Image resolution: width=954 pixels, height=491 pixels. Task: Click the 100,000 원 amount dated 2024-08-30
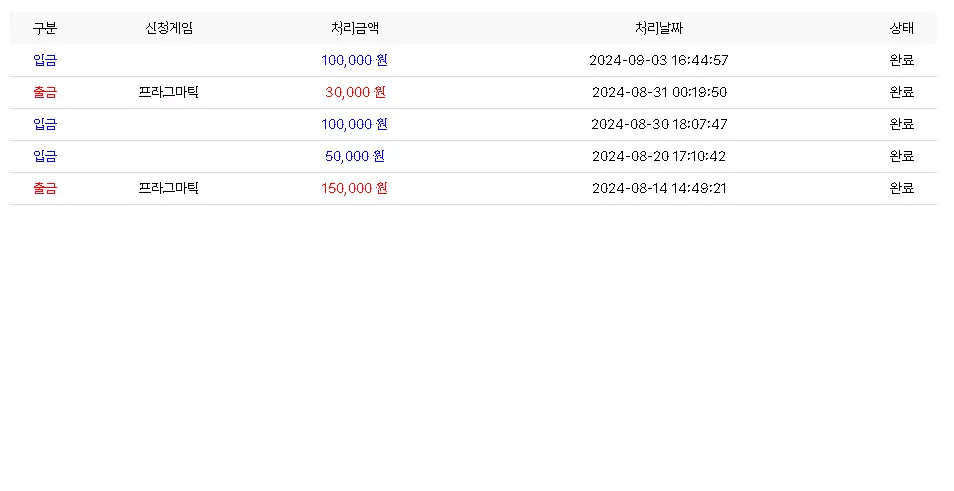point(354,124)
